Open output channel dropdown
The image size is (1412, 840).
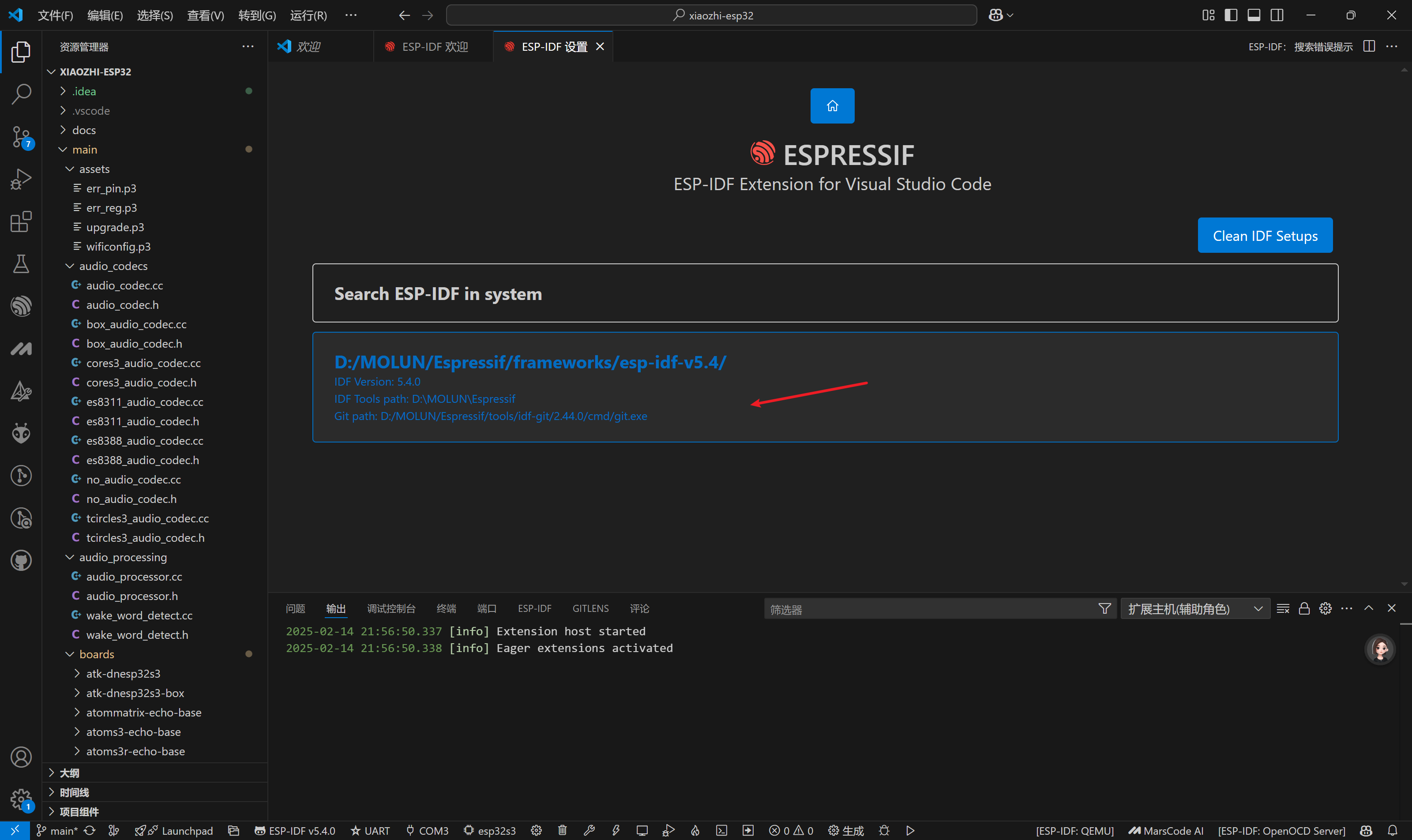[x=1194, y=608]
